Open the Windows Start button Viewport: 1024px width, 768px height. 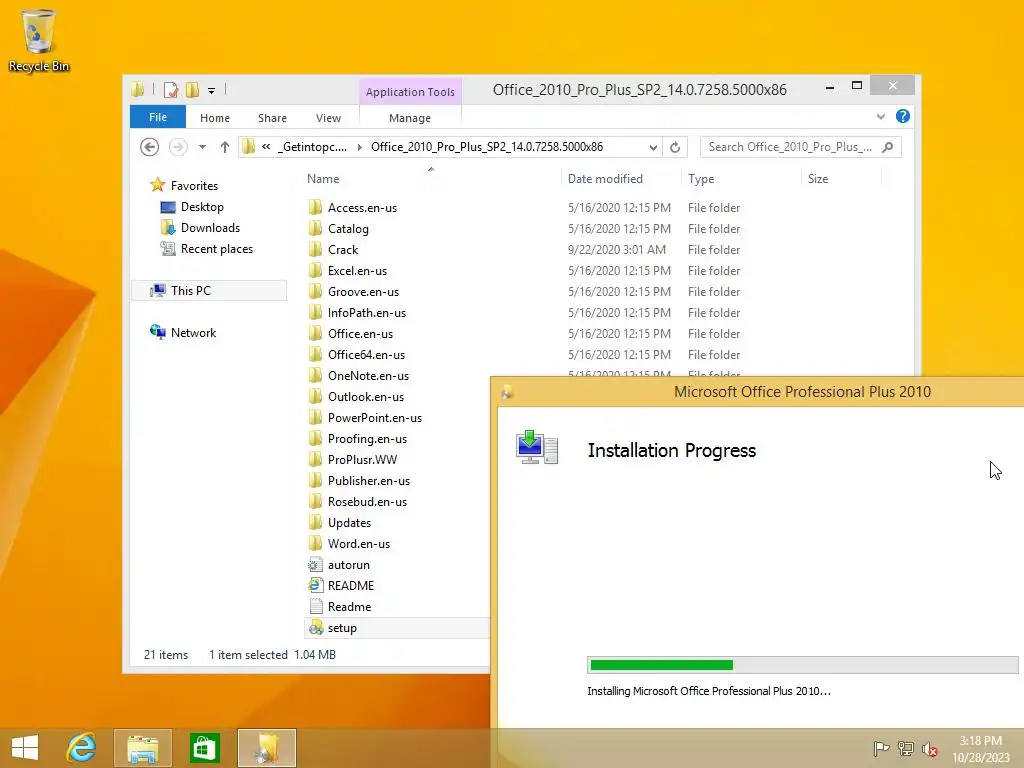click(25, 748)
